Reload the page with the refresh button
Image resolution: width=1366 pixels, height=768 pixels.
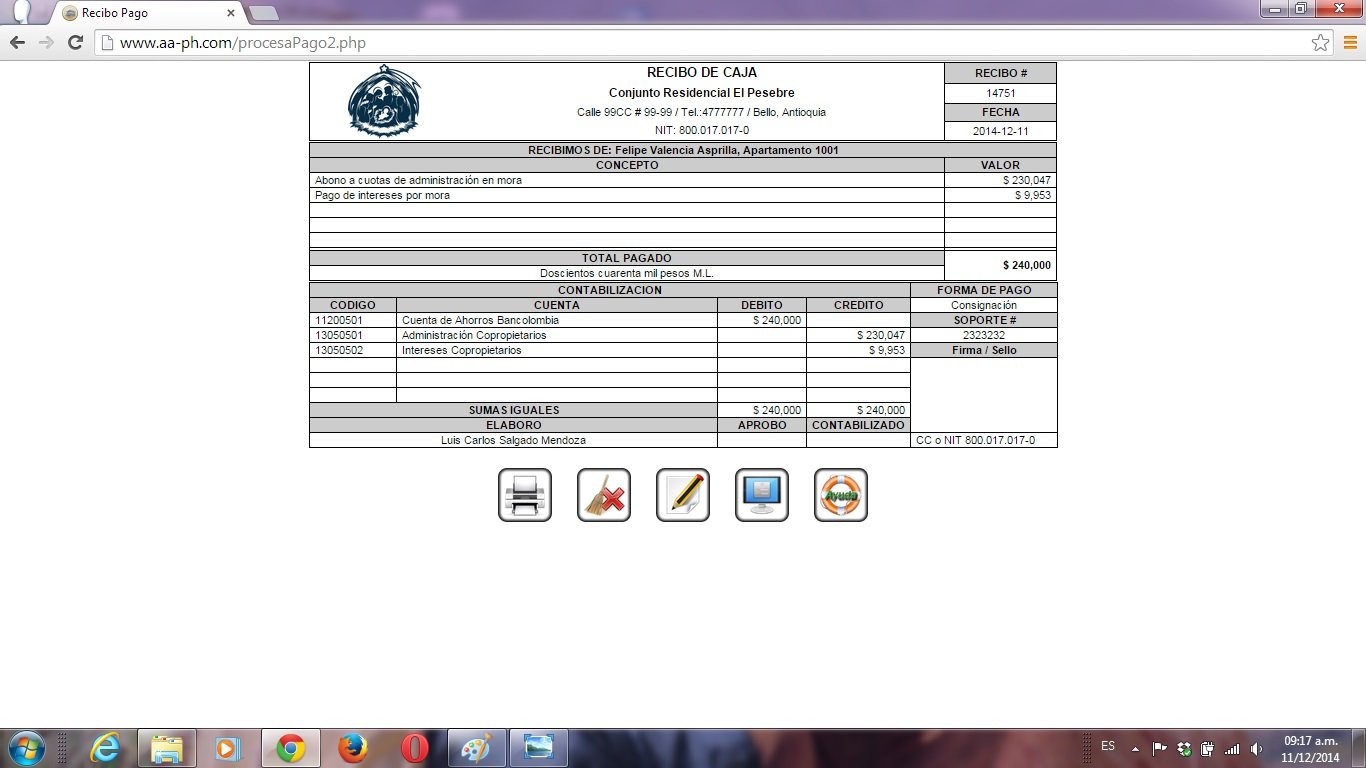click(75, 42)
